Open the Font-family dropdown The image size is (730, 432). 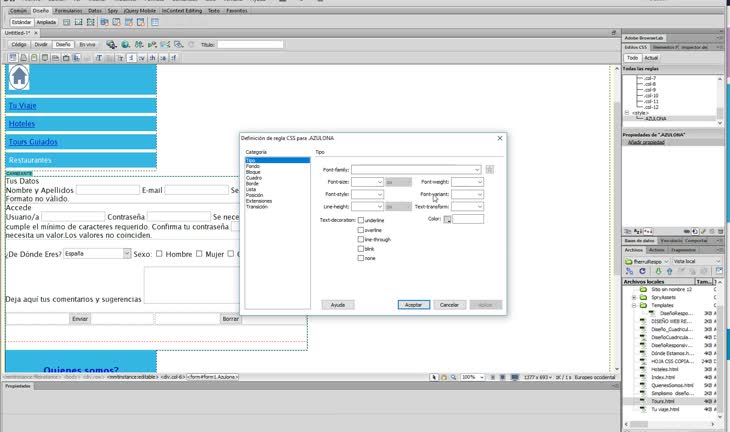tap(416, 169)
